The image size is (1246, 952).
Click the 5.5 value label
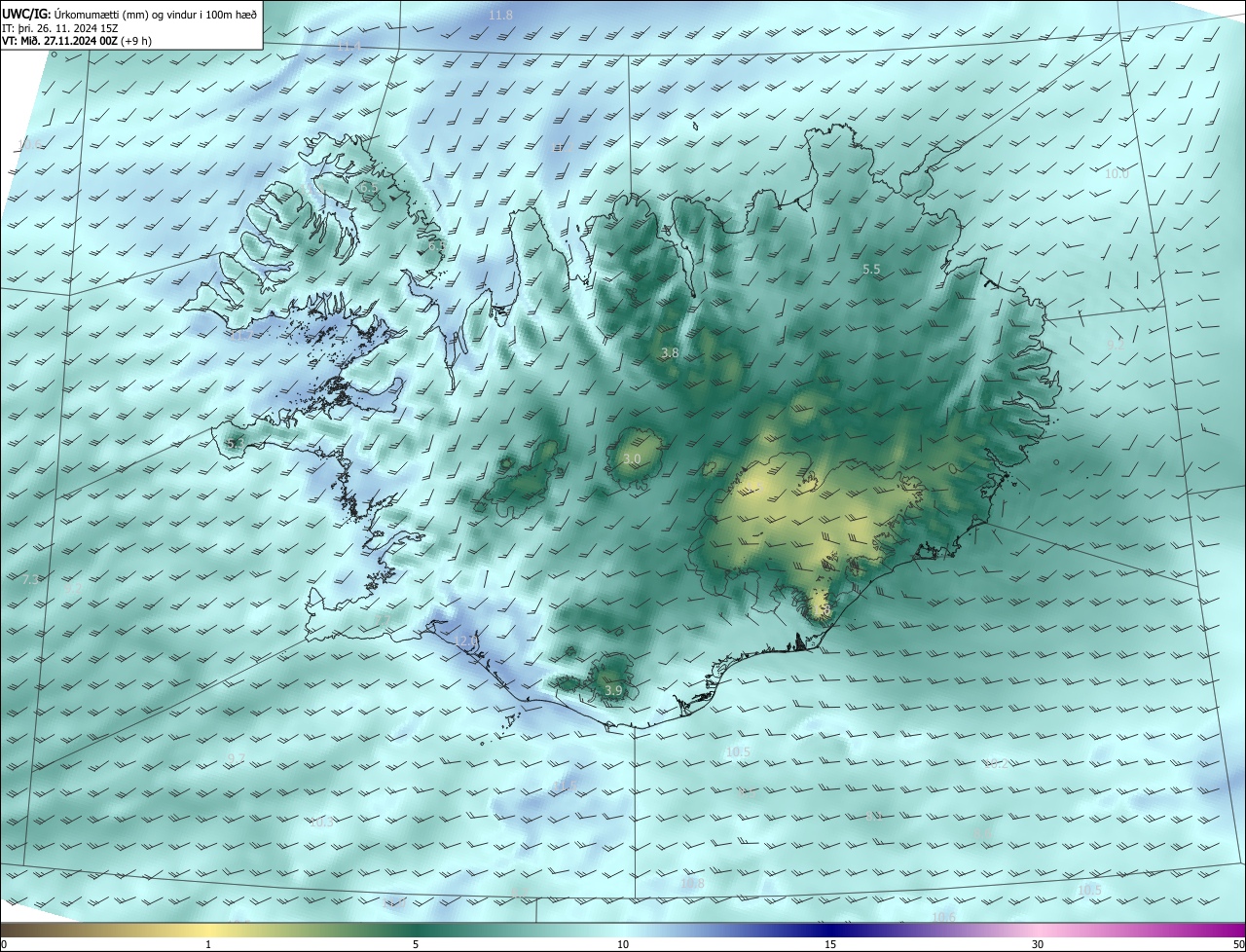(x=871, y=269)
